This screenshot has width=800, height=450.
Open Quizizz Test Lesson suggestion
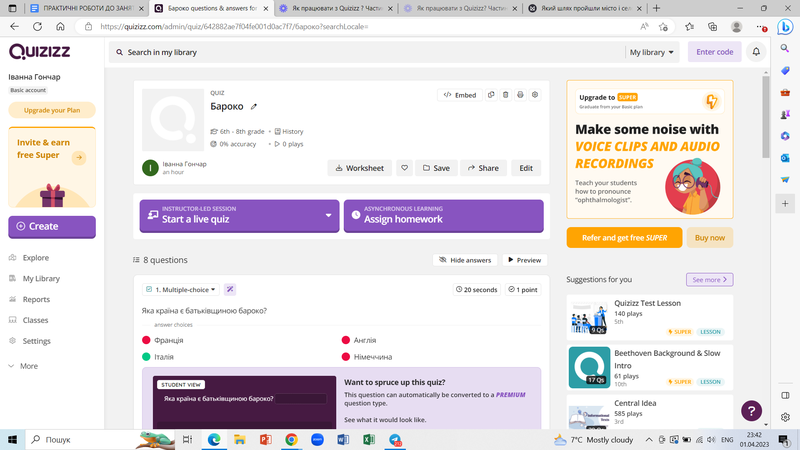649,317
